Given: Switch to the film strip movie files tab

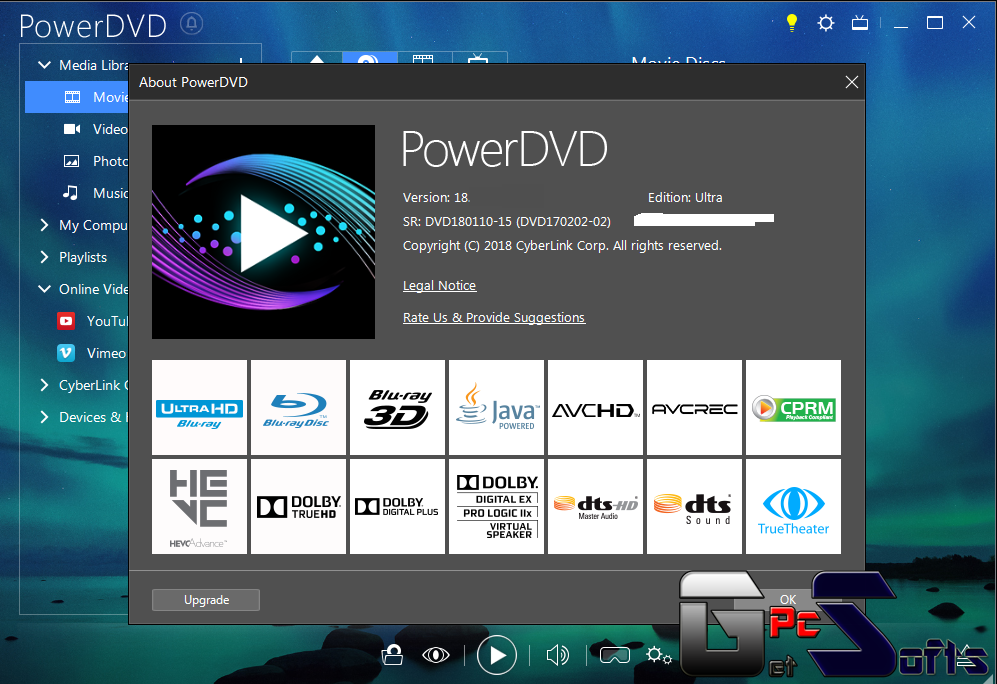Looking at the screenshot, I should pos(423,58).
